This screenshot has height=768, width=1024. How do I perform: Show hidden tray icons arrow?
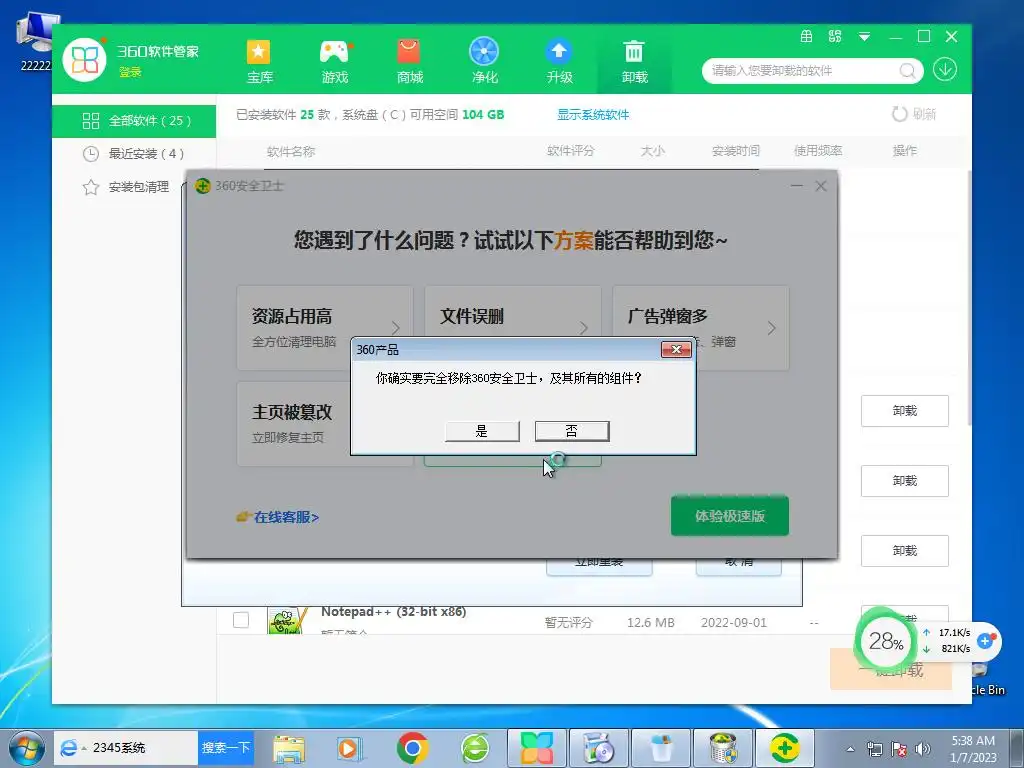(850, 749)
